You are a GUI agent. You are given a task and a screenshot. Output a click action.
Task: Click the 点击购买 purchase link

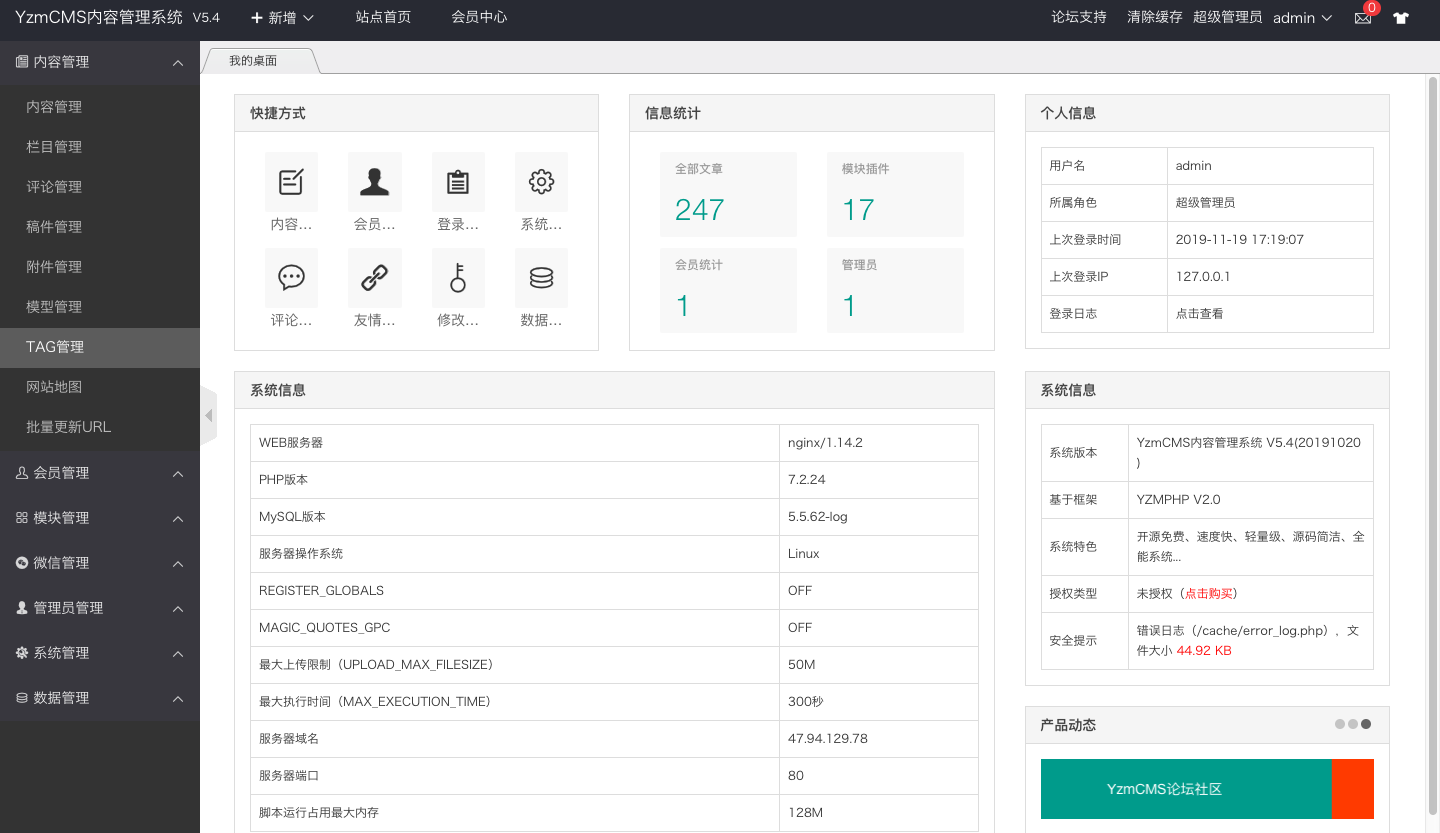1210,594
